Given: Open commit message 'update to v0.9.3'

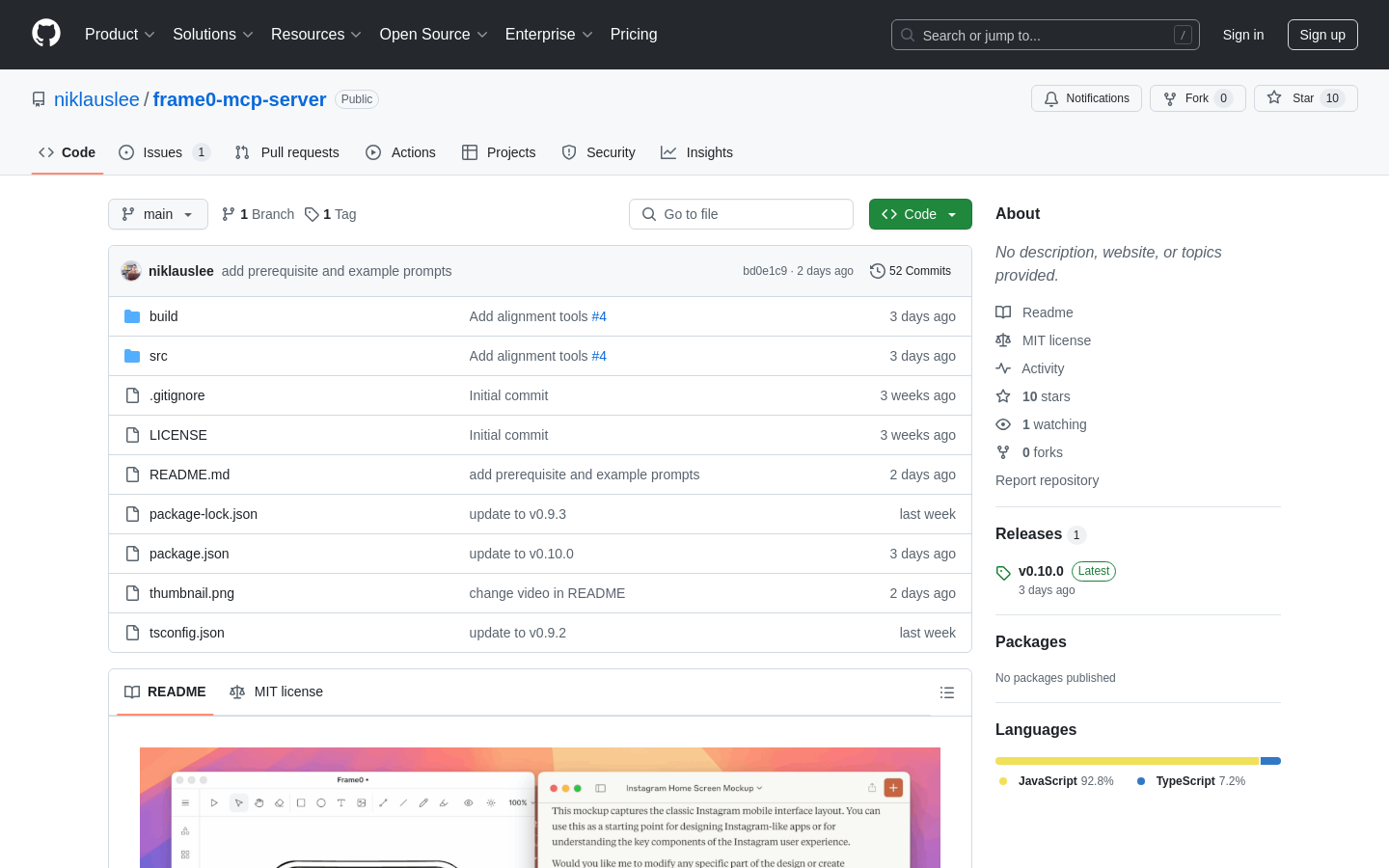Looking at the screenshot, I should tap(518, 514).
